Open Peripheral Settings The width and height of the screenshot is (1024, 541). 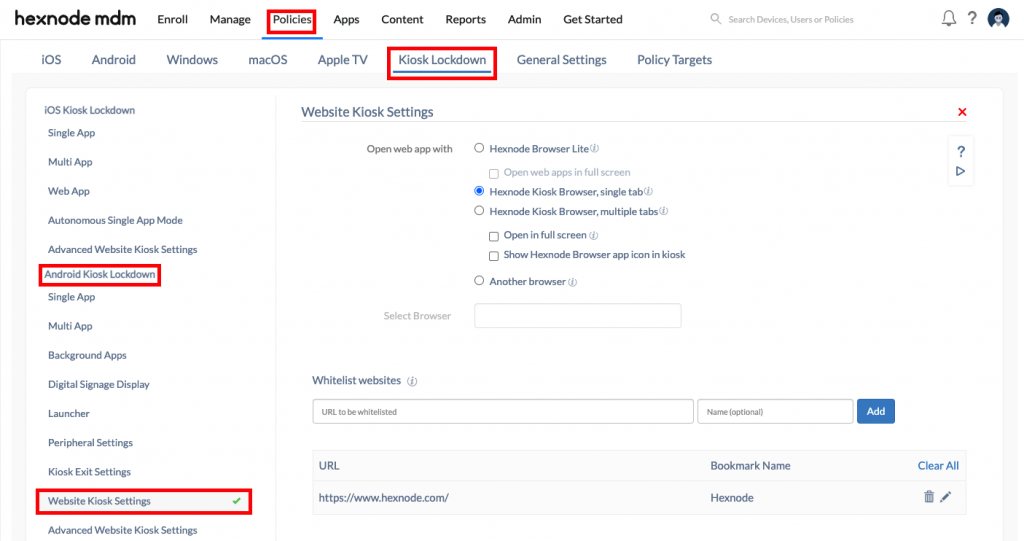pos(90,442)
